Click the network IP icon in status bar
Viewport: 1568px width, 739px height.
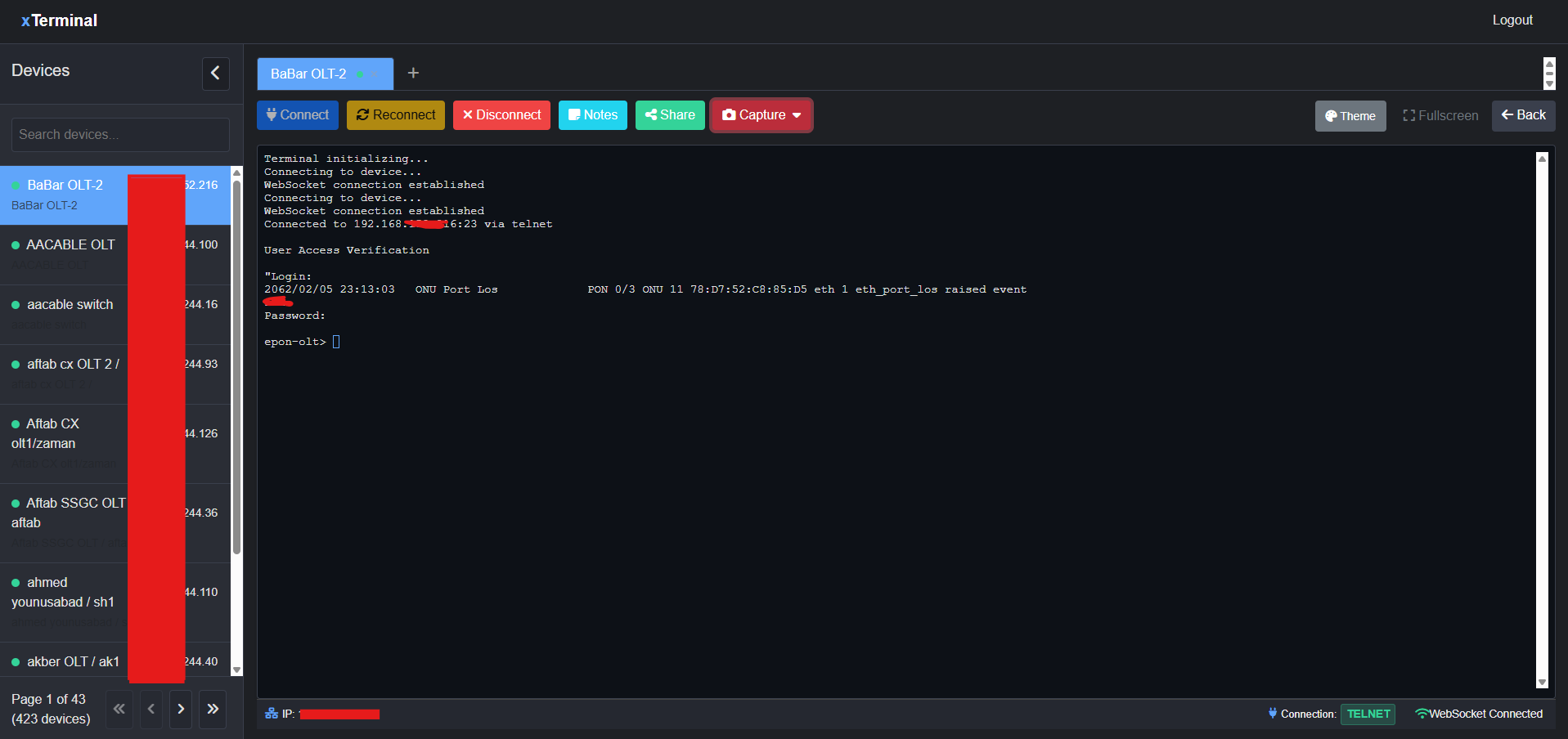click(271, 713)
